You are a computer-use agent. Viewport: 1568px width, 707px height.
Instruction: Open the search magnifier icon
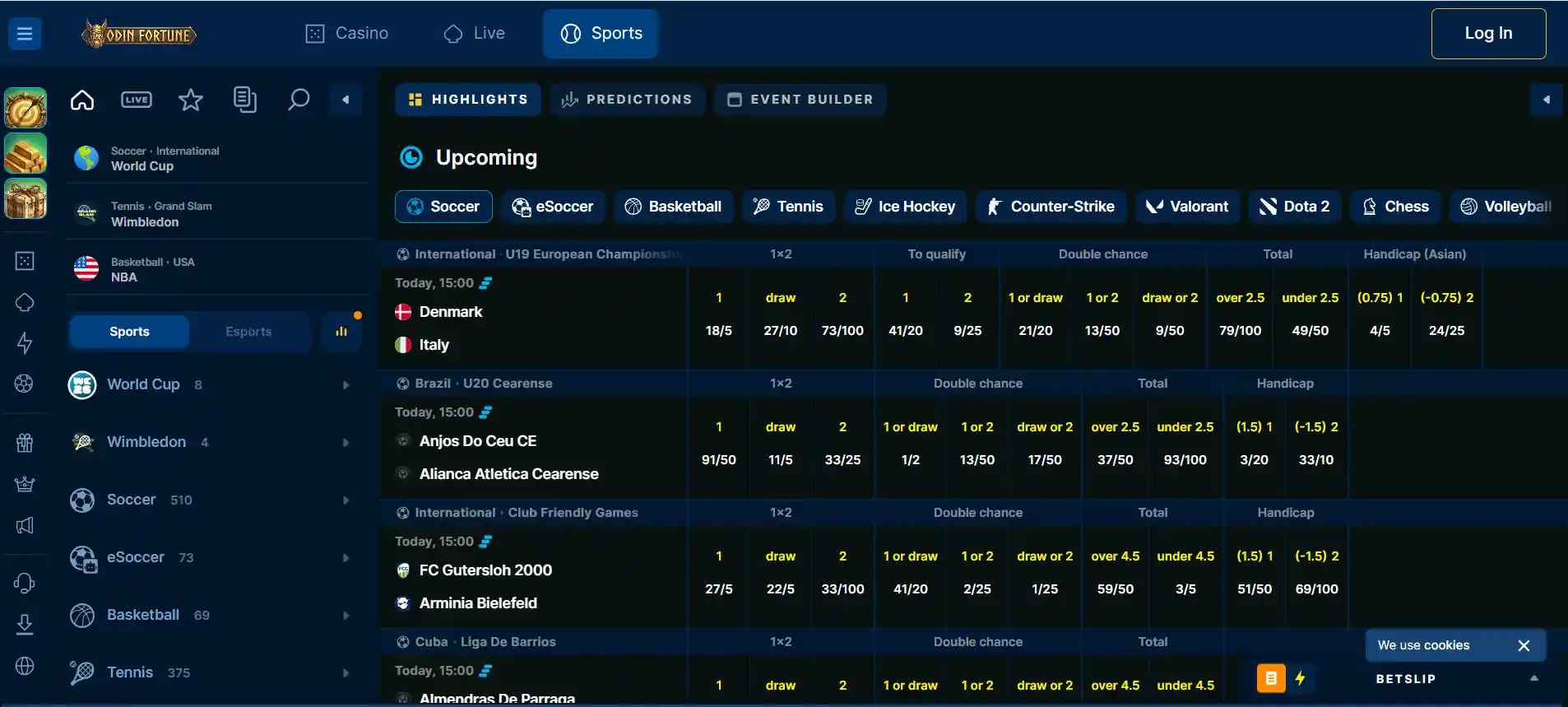point(299,100)
